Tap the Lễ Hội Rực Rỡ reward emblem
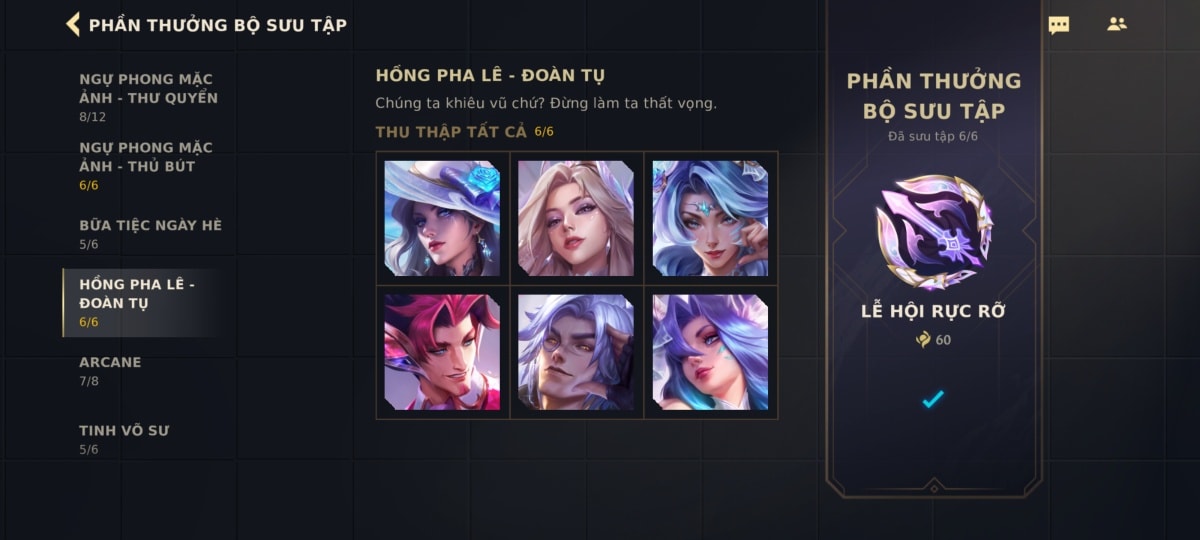This screenshot has width=1200, height=540. point(934,232)
